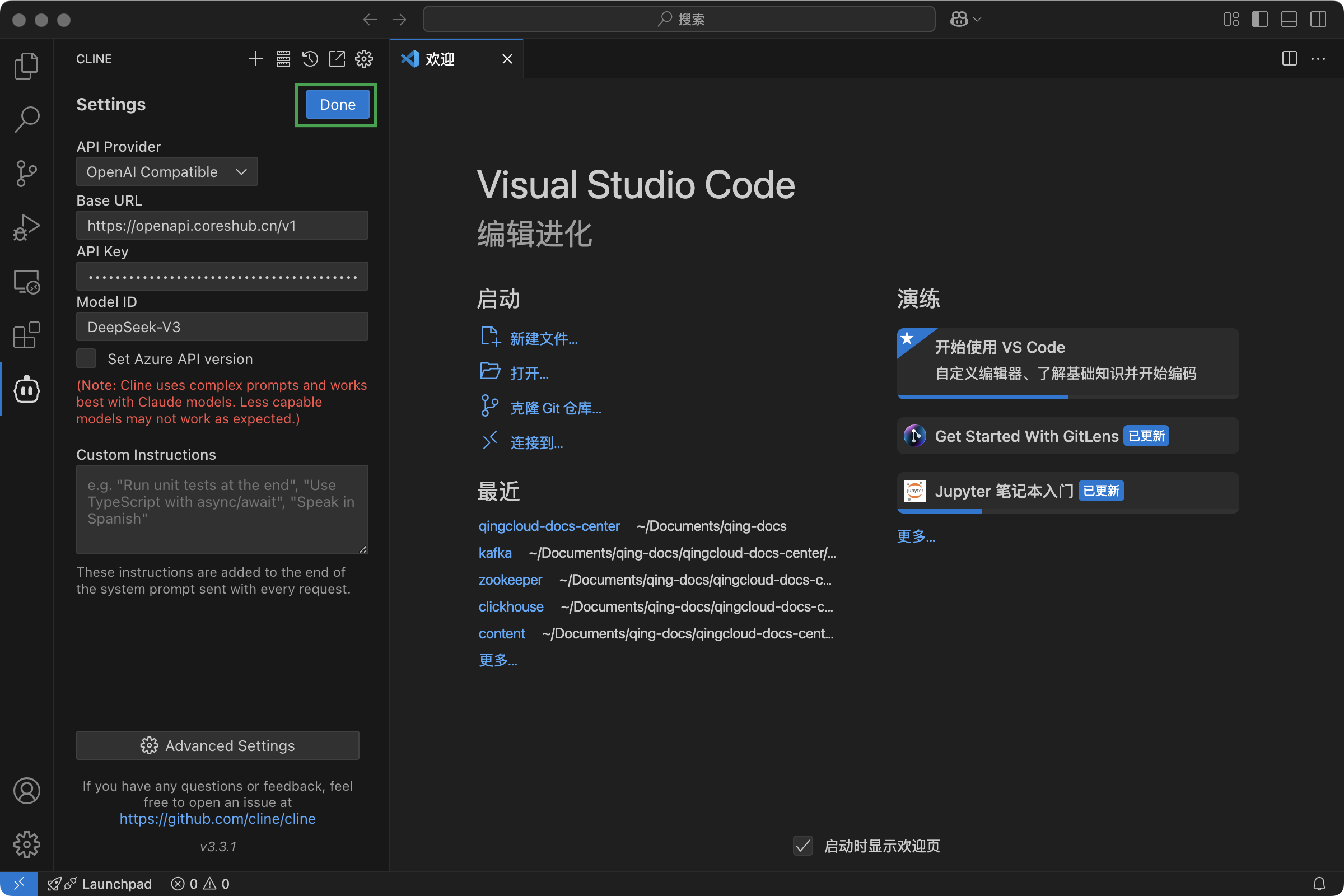Viewport: 1344px width, 896px height.
Task: Click the Cline external link icon
Action: click(337, 58)
